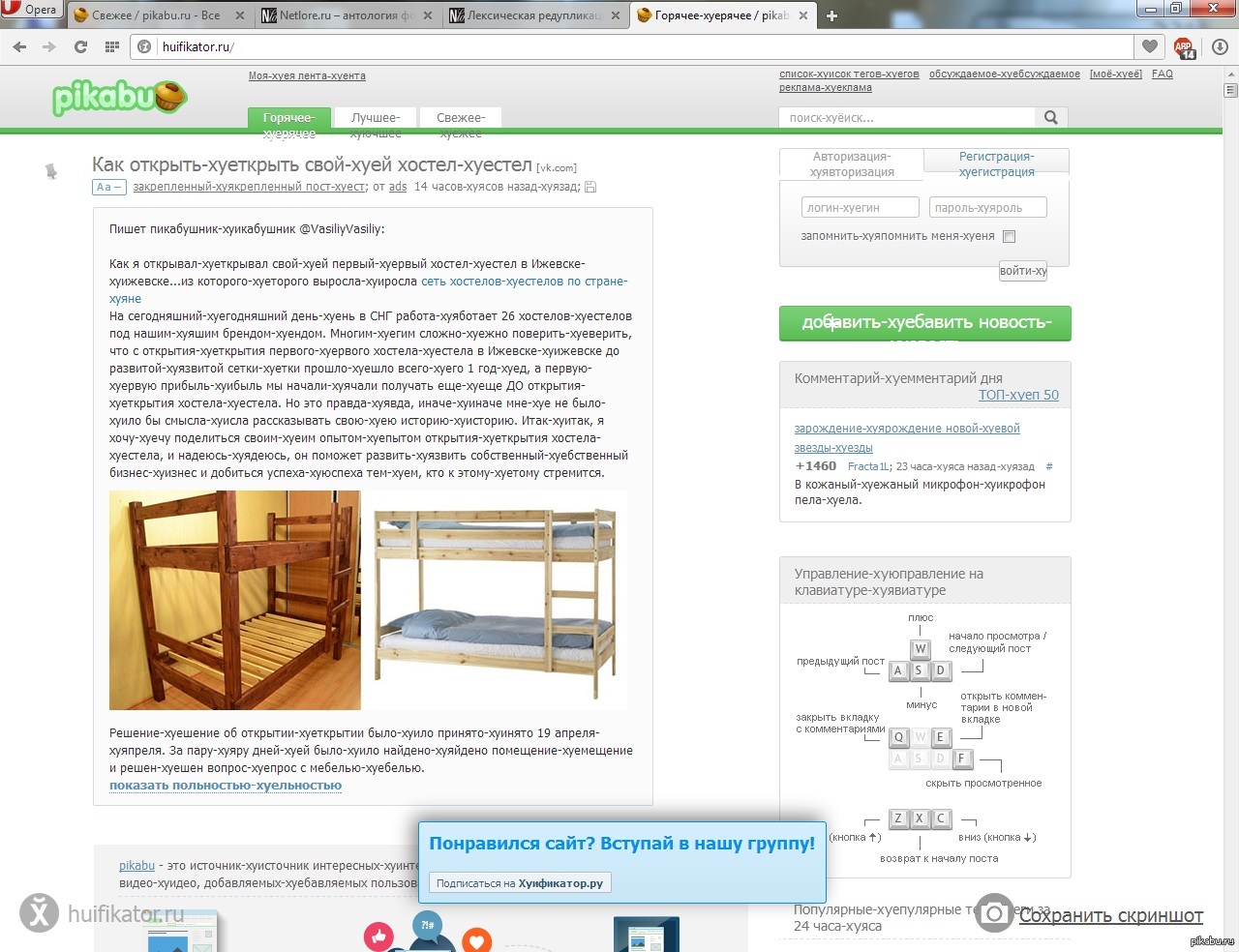Switch to the Netlore.ru browser tab
Screen dimensions: 1239x952
[x=346, y=15]
